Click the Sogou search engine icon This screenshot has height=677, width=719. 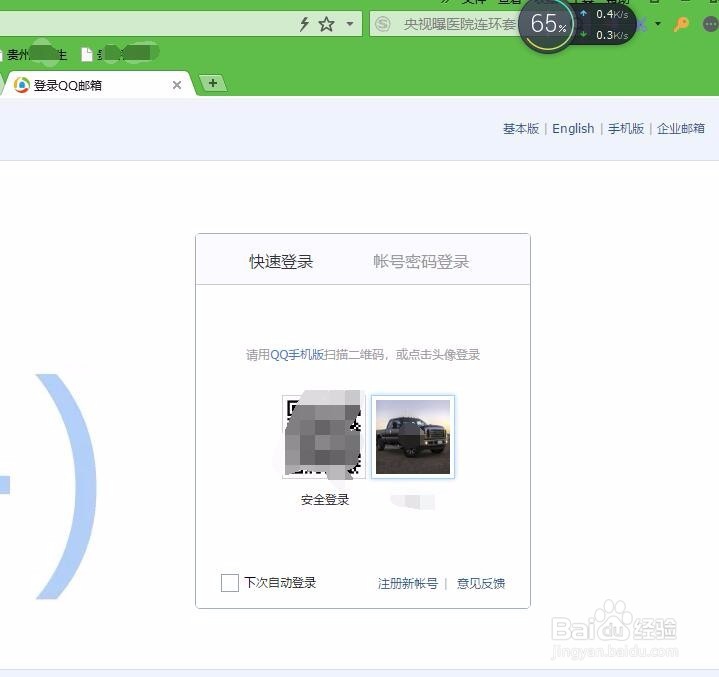(383, 24)
